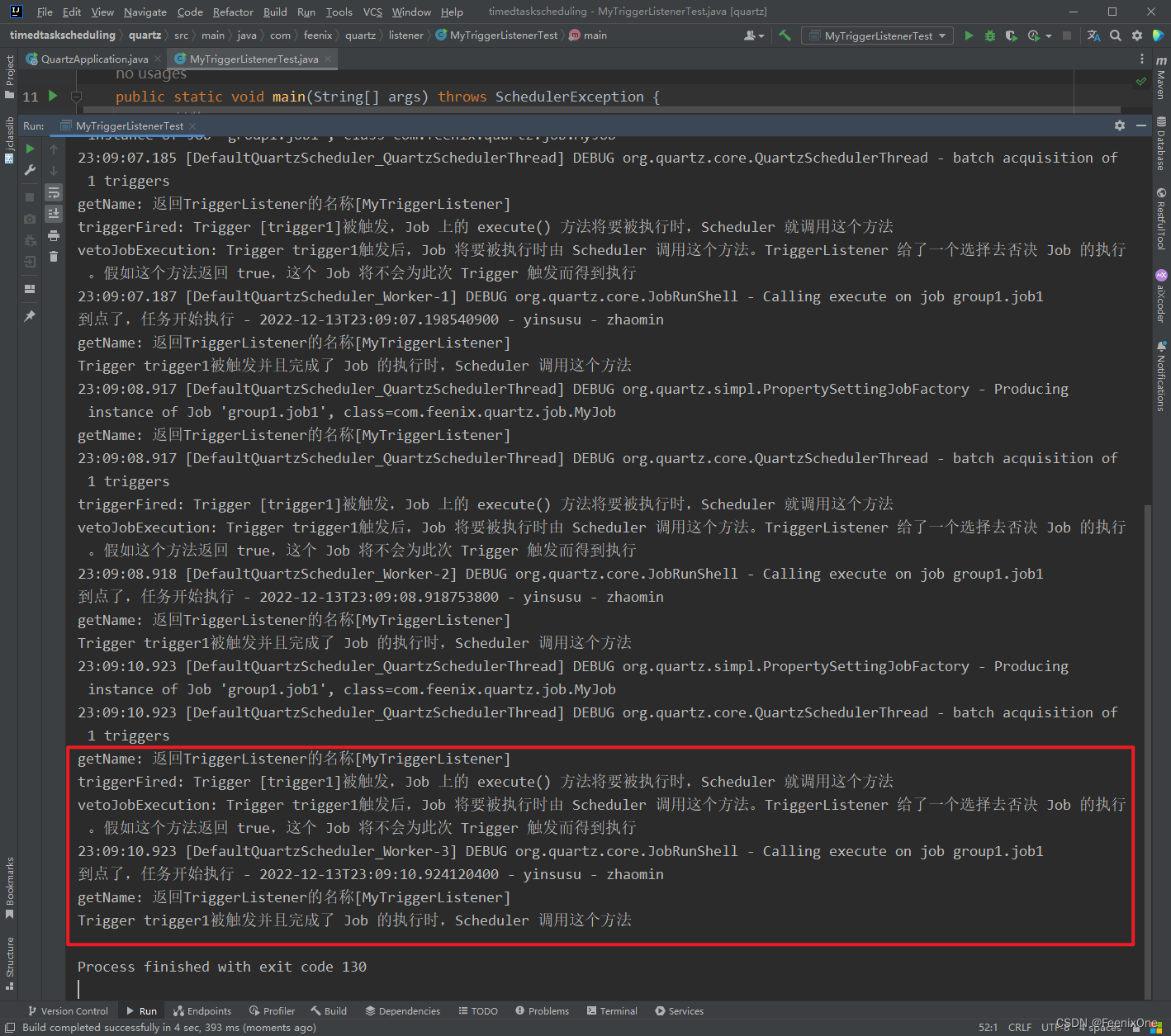
Task: Switch to QuartzApplication.java tab
Action: tap(94, 59)
